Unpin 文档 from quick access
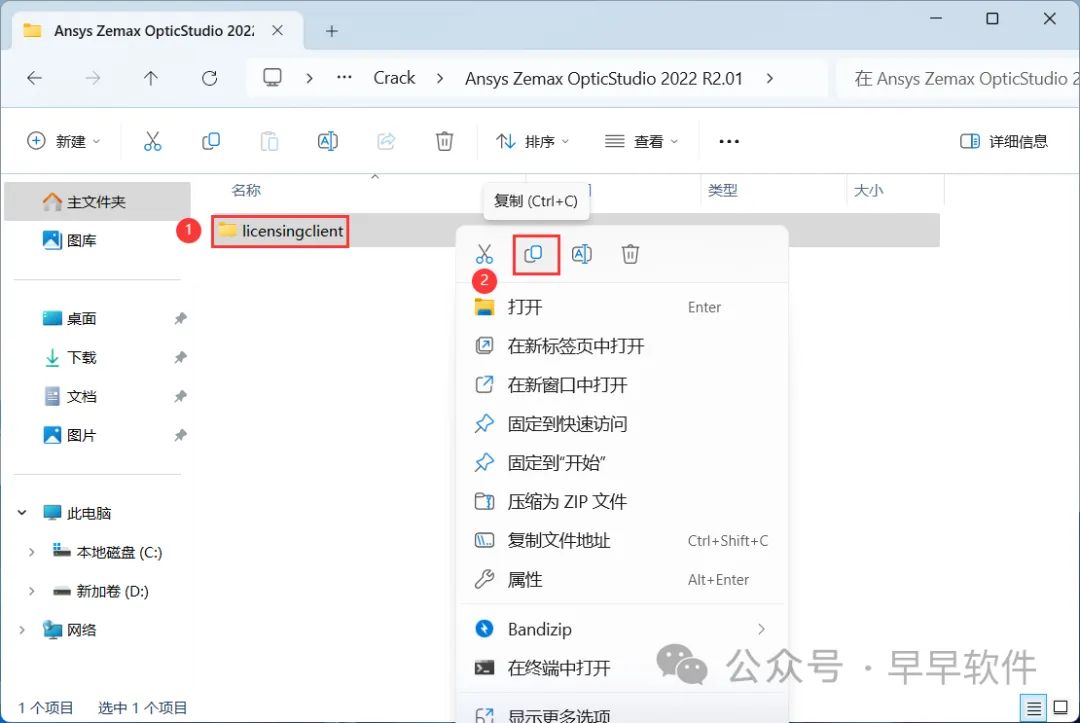This screenshot has width=1080, height=723. (180, 397)
